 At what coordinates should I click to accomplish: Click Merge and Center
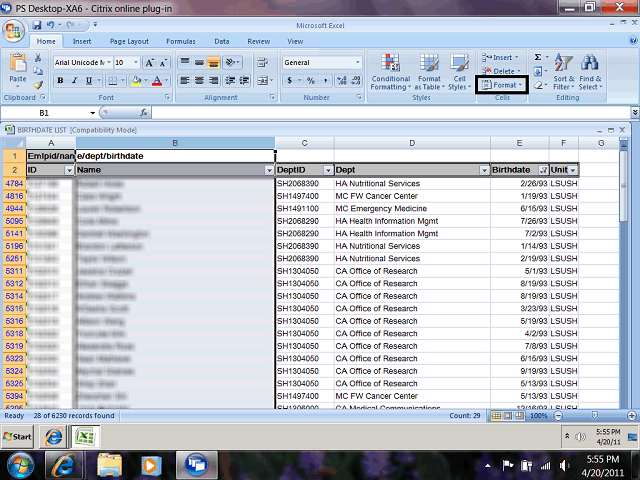pyautogui.click(x=262, y=80)
